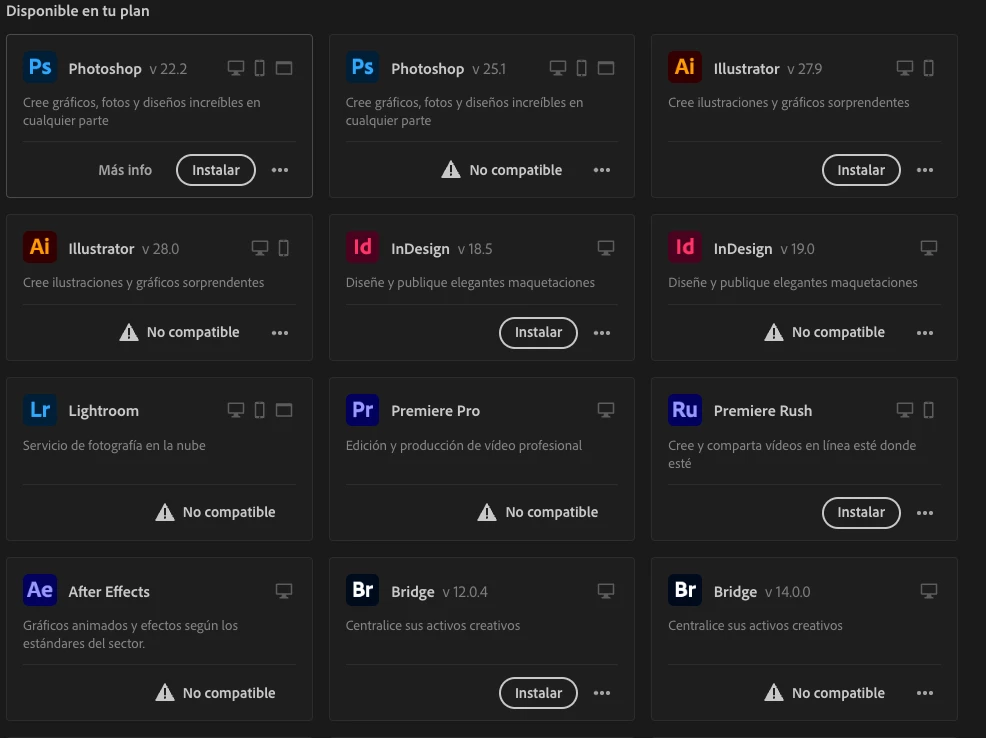Click the Illustrator v 27.9 app icon
This screenshot has width=986, height=738.
(x=685, y=67)
